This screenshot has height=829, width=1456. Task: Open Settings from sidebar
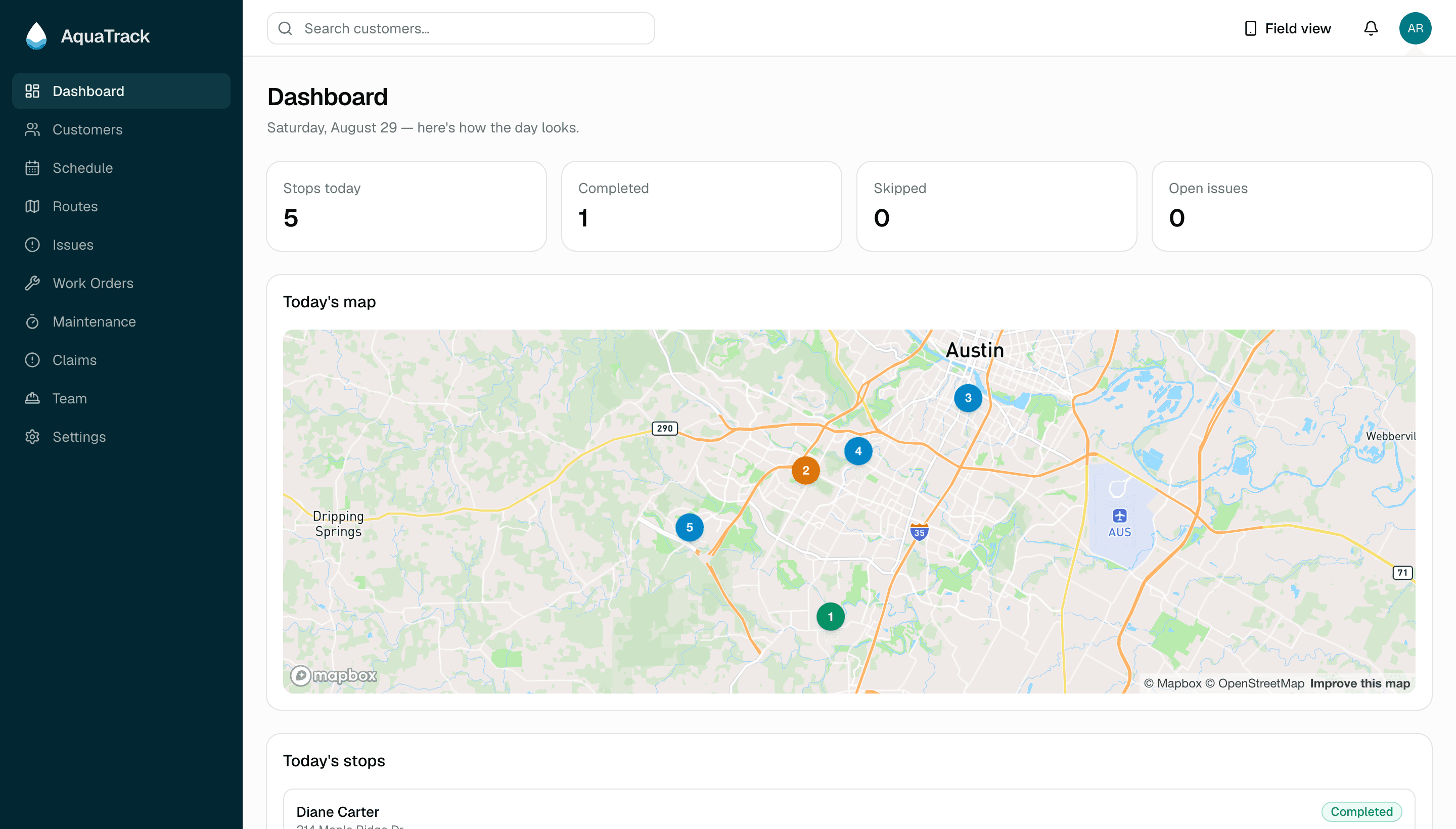click(x=121, y=437)
